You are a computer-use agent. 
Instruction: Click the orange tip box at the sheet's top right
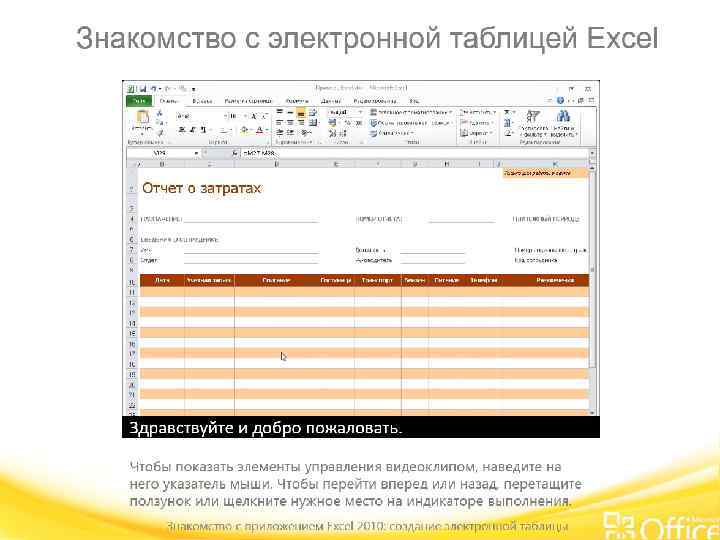[x=545, y=173]
